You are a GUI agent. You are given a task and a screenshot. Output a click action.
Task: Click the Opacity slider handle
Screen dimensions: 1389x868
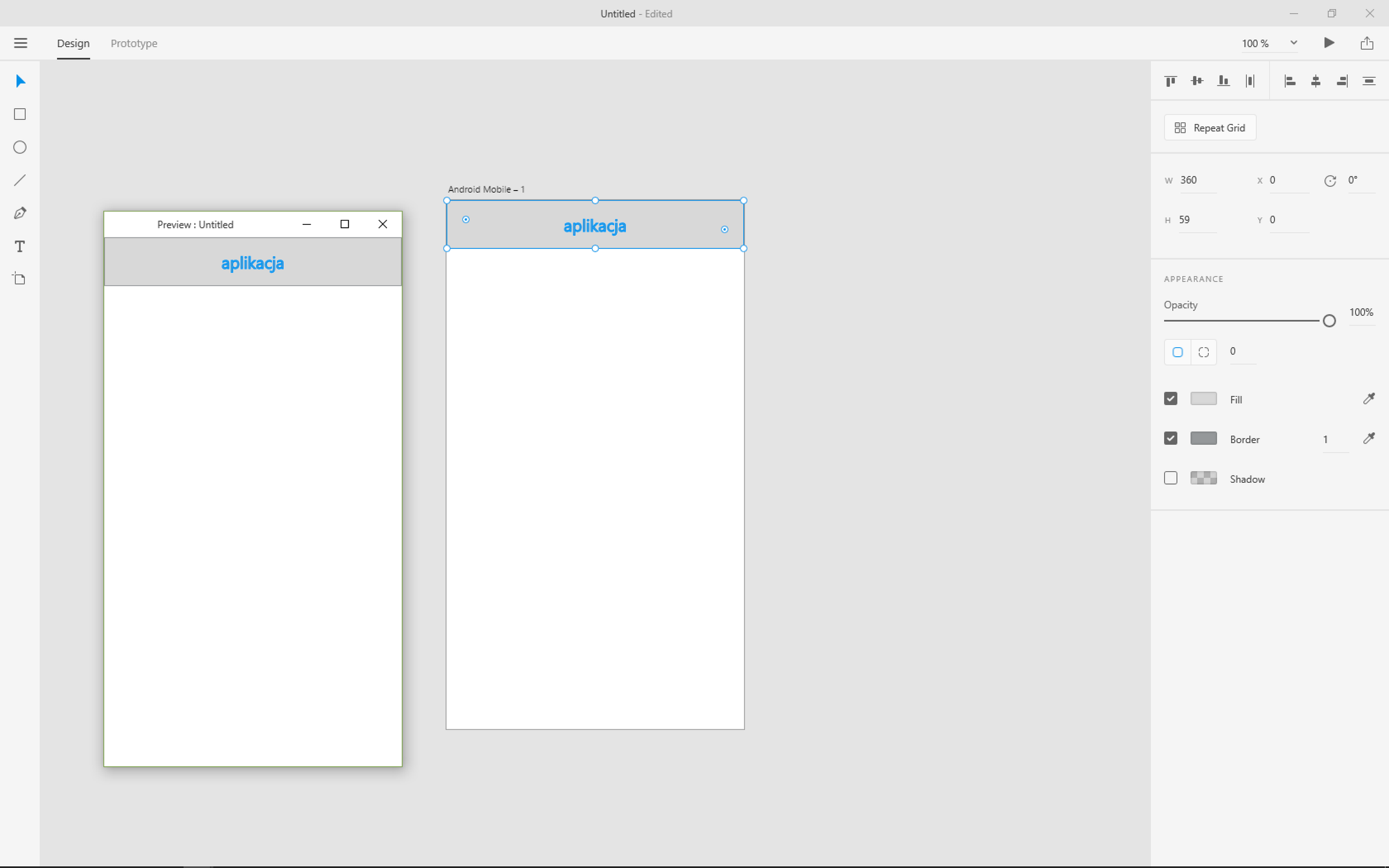click(1329, 321)
